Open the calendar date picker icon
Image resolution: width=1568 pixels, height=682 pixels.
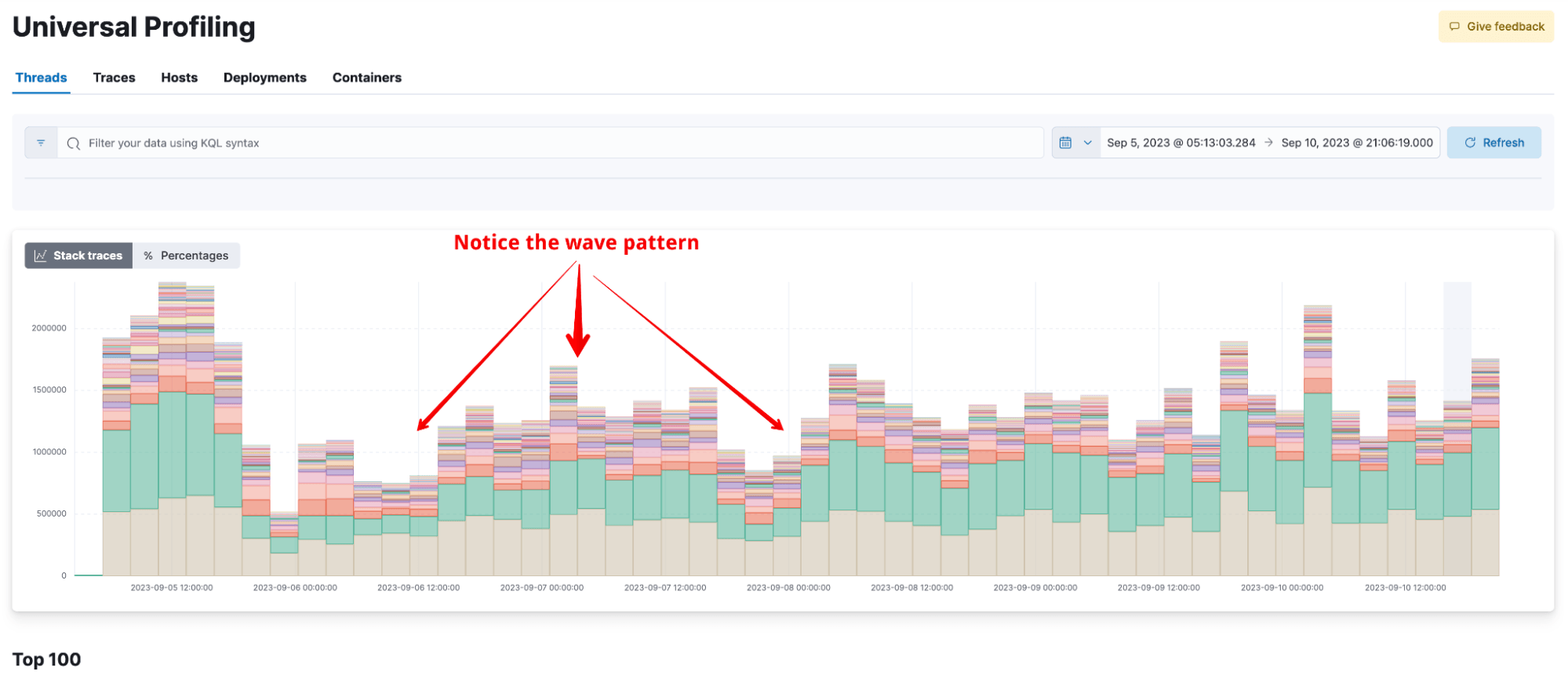pos(1065,143)
